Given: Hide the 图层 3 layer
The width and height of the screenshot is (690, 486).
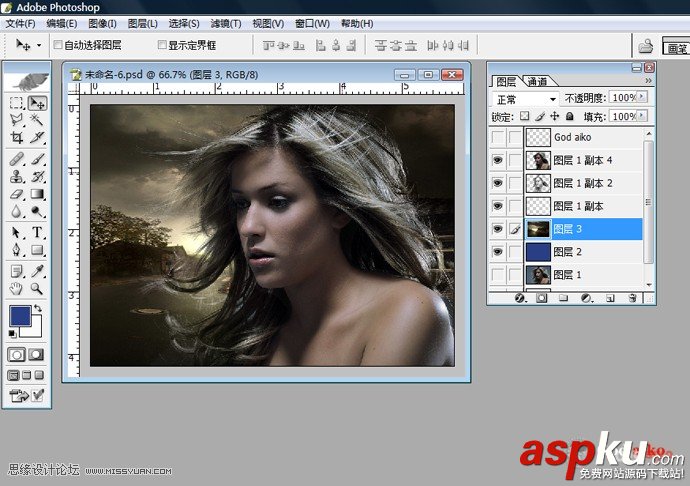Looking at the screenshot, I should 497,229.
